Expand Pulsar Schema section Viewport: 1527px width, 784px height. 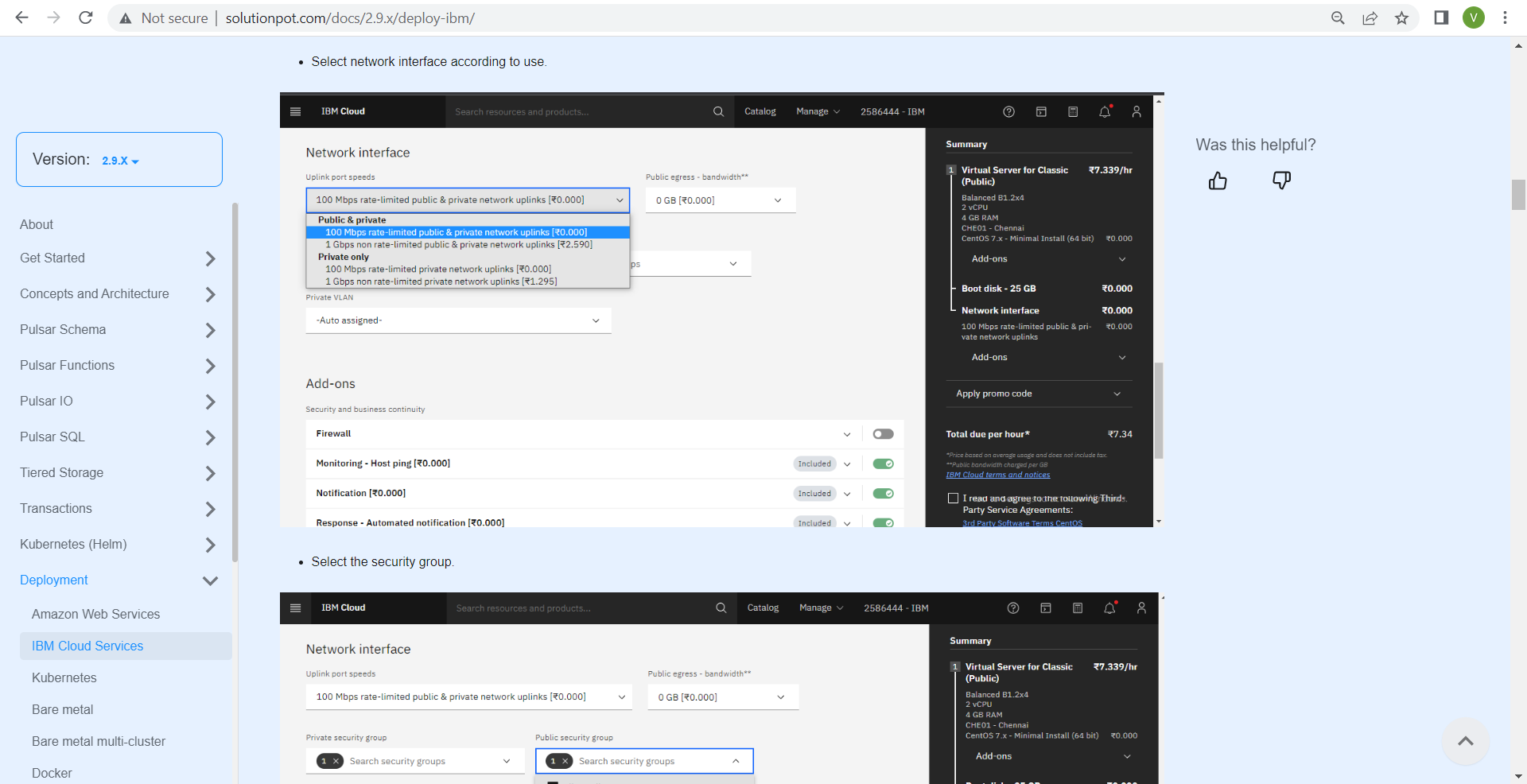pyautogui.click(x=210, y=330)
